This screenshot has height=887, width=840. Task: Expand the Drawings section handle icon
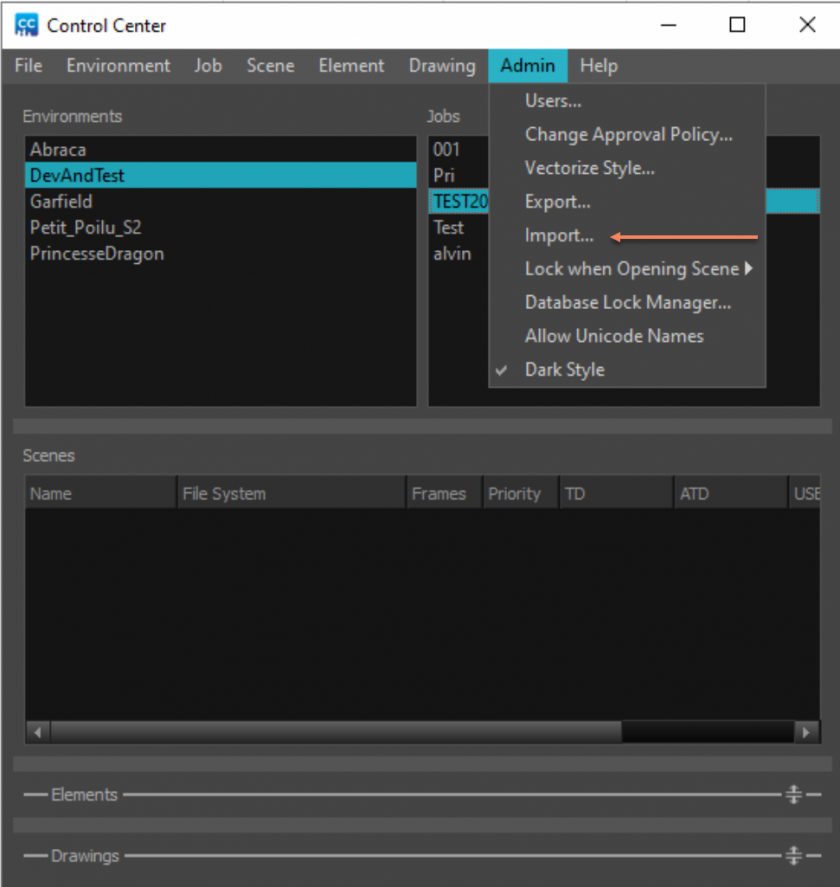coord(794,855)
